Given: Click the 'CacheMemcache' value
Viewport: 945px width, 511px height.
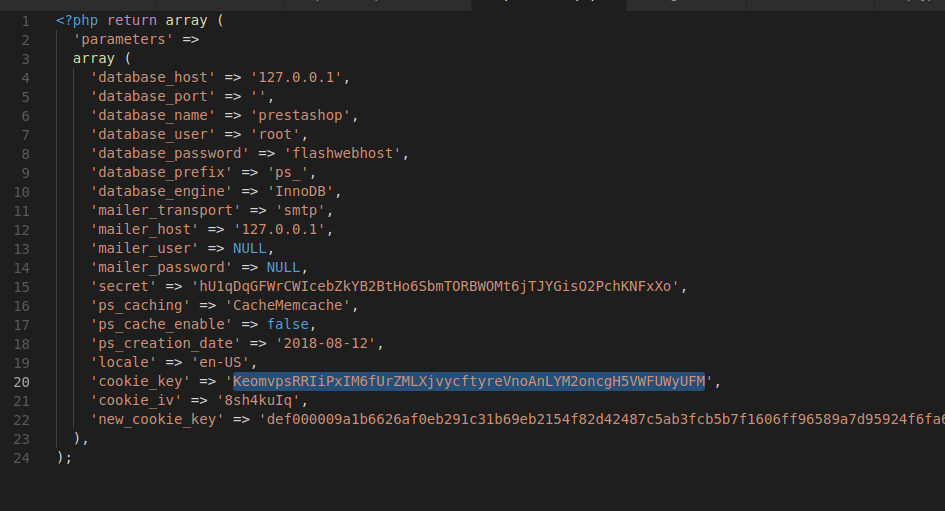Looking at the screenshot, I should coord(287,305).
